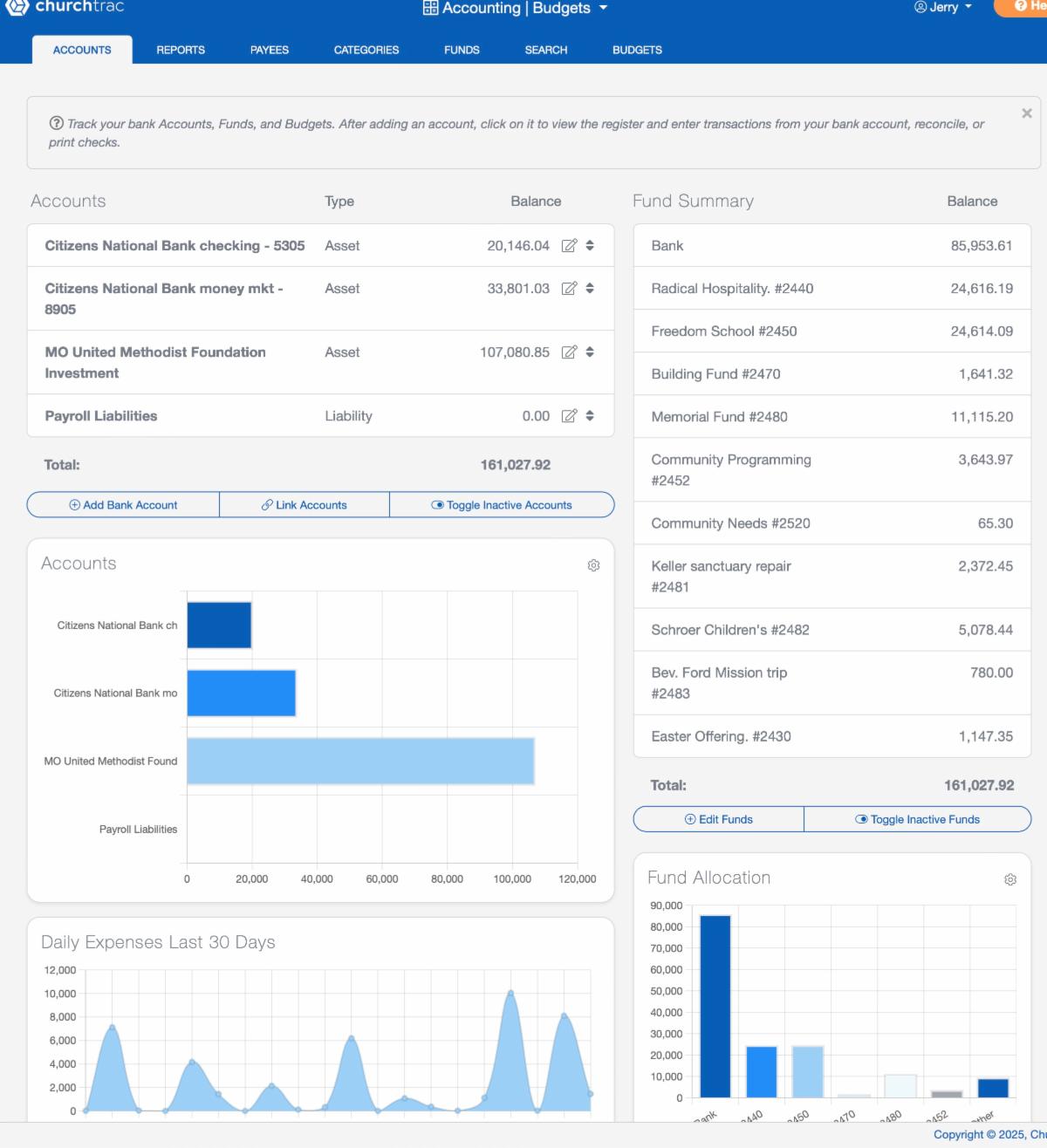The image size is (1047, 1148).
Task: Click sort arrows on Payroll Liabilities row
Action: 590,416
